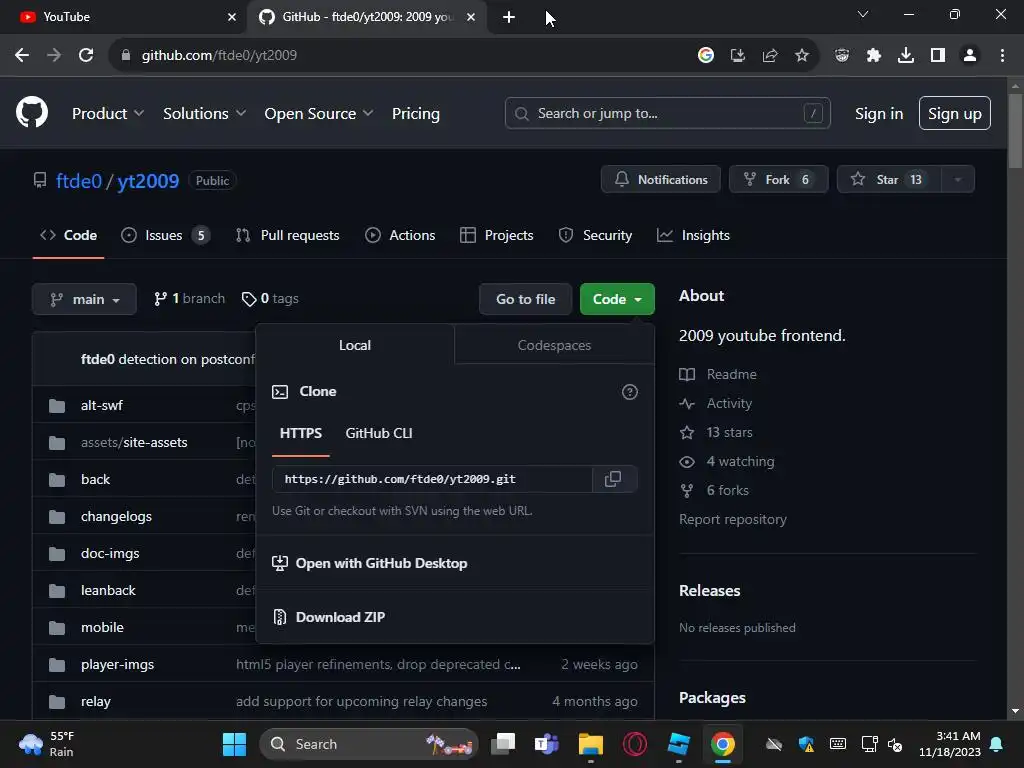Switch to the Issues tab
The height and width of the screenshot is (768, 1024).
[x=165, y=236]
